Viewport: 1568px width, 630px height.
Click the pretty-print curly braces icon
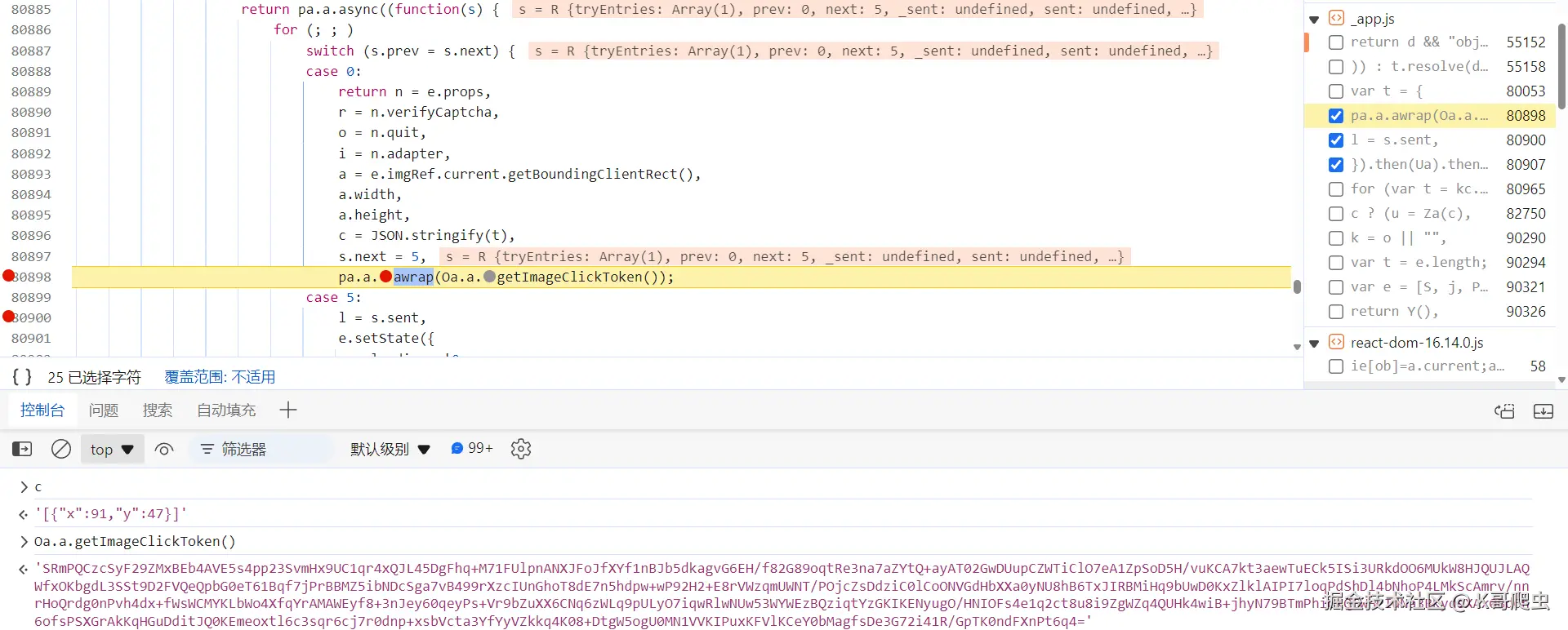[23, 377]
